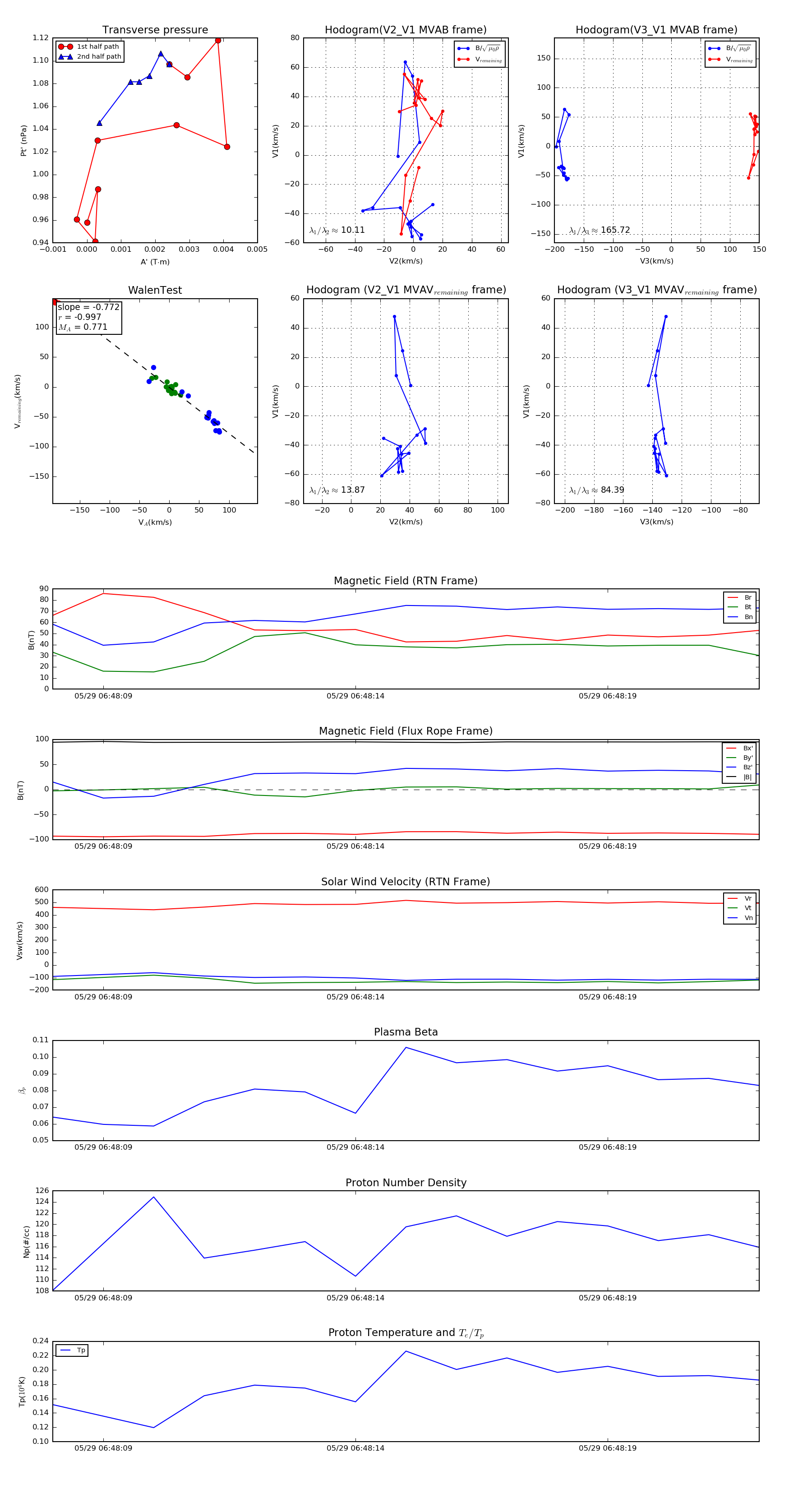Click the Proton Number Density "05/29 06:48:19" tick label
The width and height of the screenshot is (812, 1489).
click(607, 1298)
